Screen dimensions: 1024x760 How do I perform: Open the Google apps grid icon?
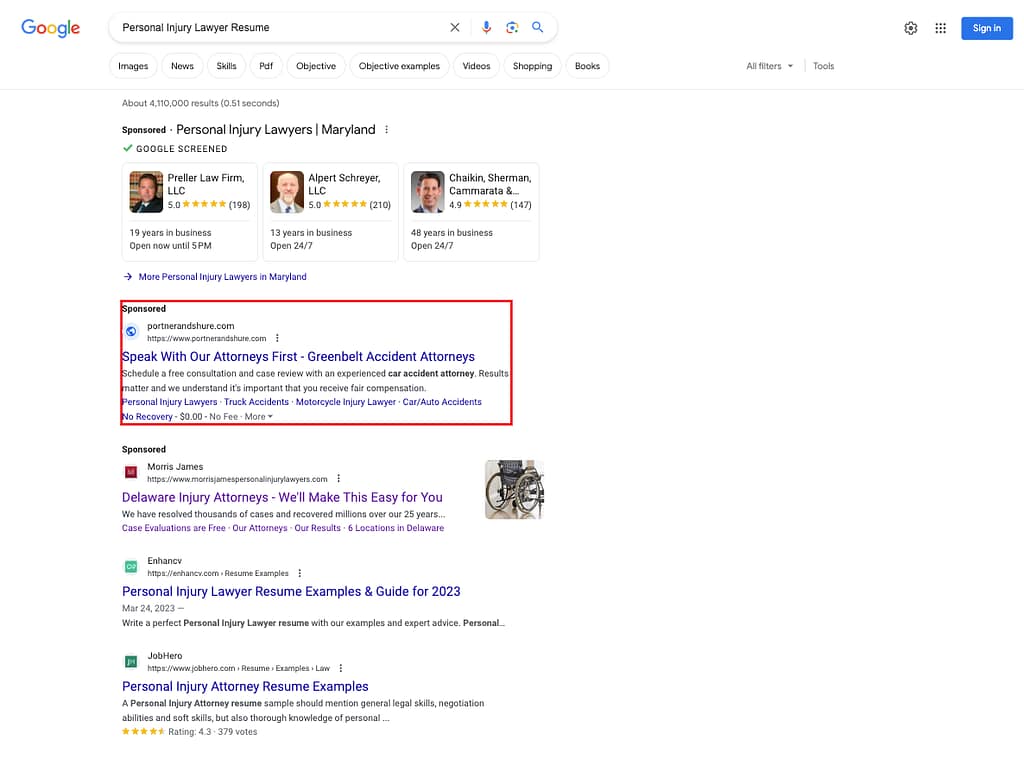940,28
